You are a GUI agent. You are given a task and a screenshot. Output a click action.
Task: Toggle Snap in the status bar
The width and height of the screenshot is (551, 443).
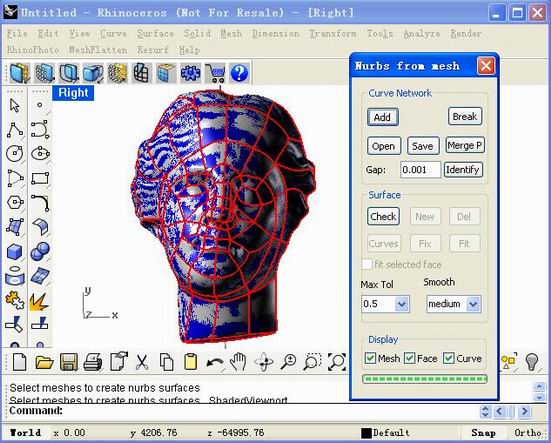click(x=483, y=433)
